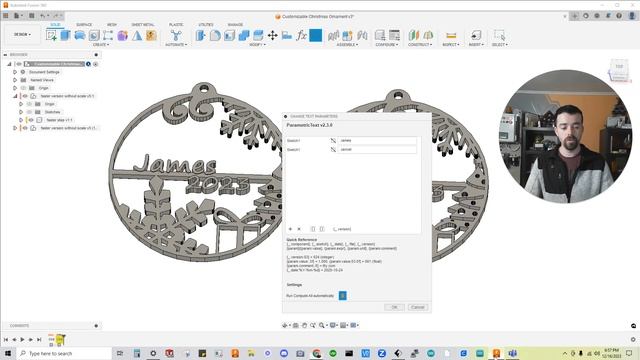The height and width of the screenshot is (360, 640).
Task: Select the Press Pull tool
Action: pos(200,36)
